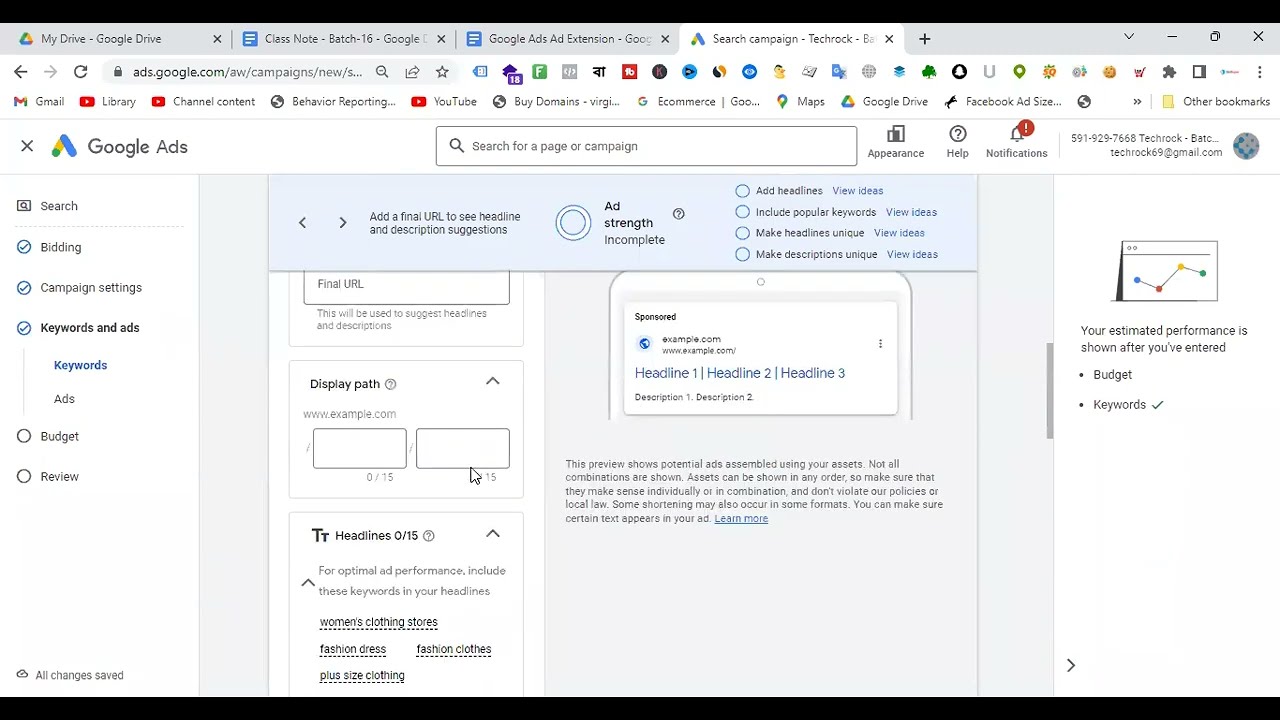Click the Ad strength help icon
Image resolution: width=1280 pixels, height=720 pixels.
pos(679,214)
